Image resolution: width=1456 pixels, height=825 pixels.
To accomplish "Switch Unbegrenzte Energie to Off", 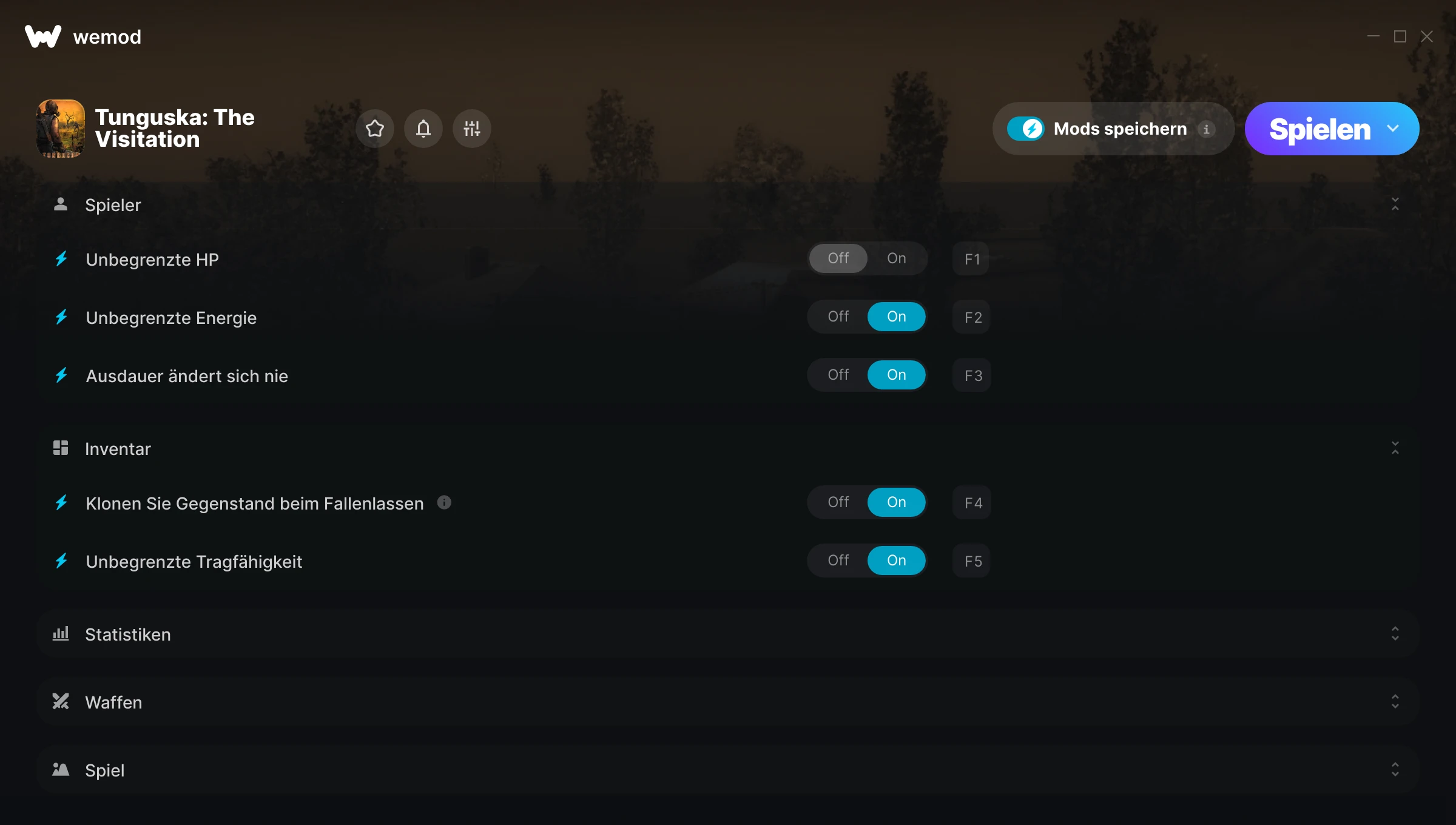I will (x=838, y=317).
